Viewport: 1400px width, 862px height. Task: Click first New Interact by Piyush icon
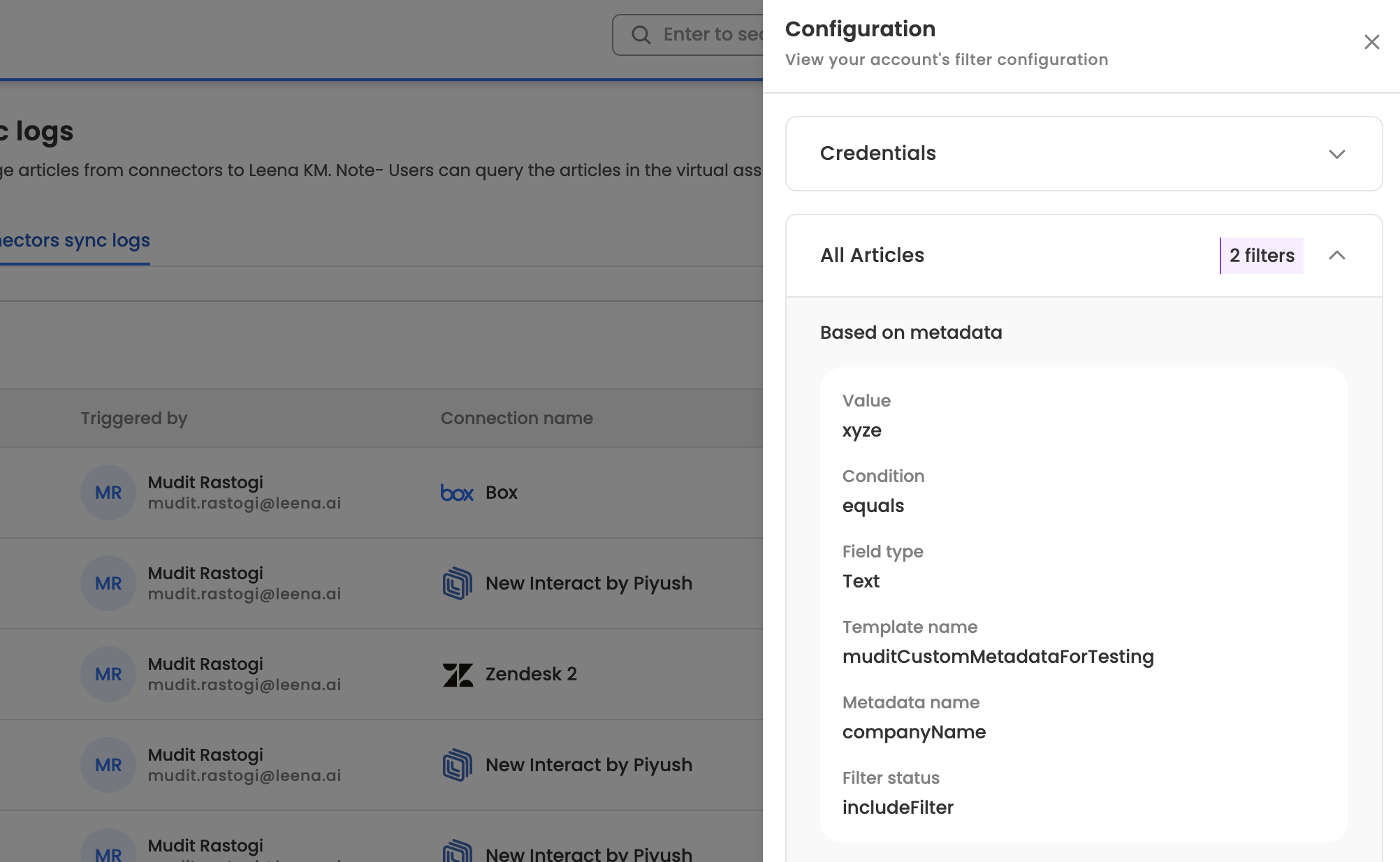click(x=457, y=583)
